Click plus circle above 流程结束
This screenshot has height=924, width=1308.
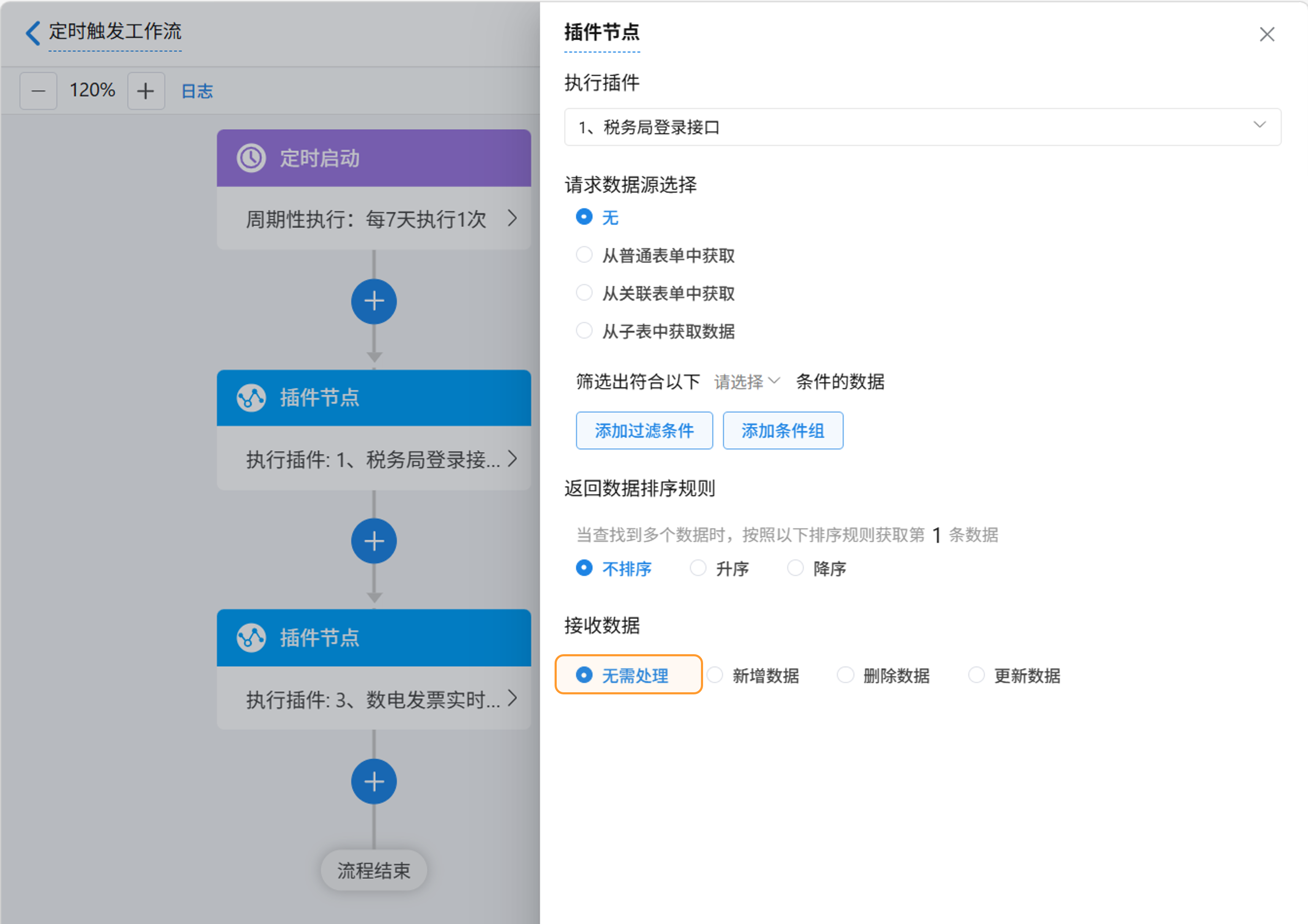click(374, 781)
